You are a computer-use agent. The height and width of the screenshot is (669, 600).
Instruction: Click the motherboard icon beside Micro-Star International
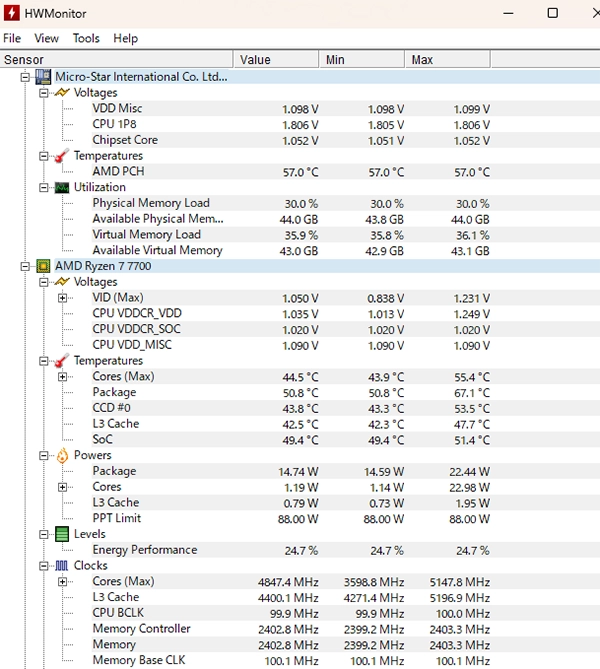coord(43,76)
